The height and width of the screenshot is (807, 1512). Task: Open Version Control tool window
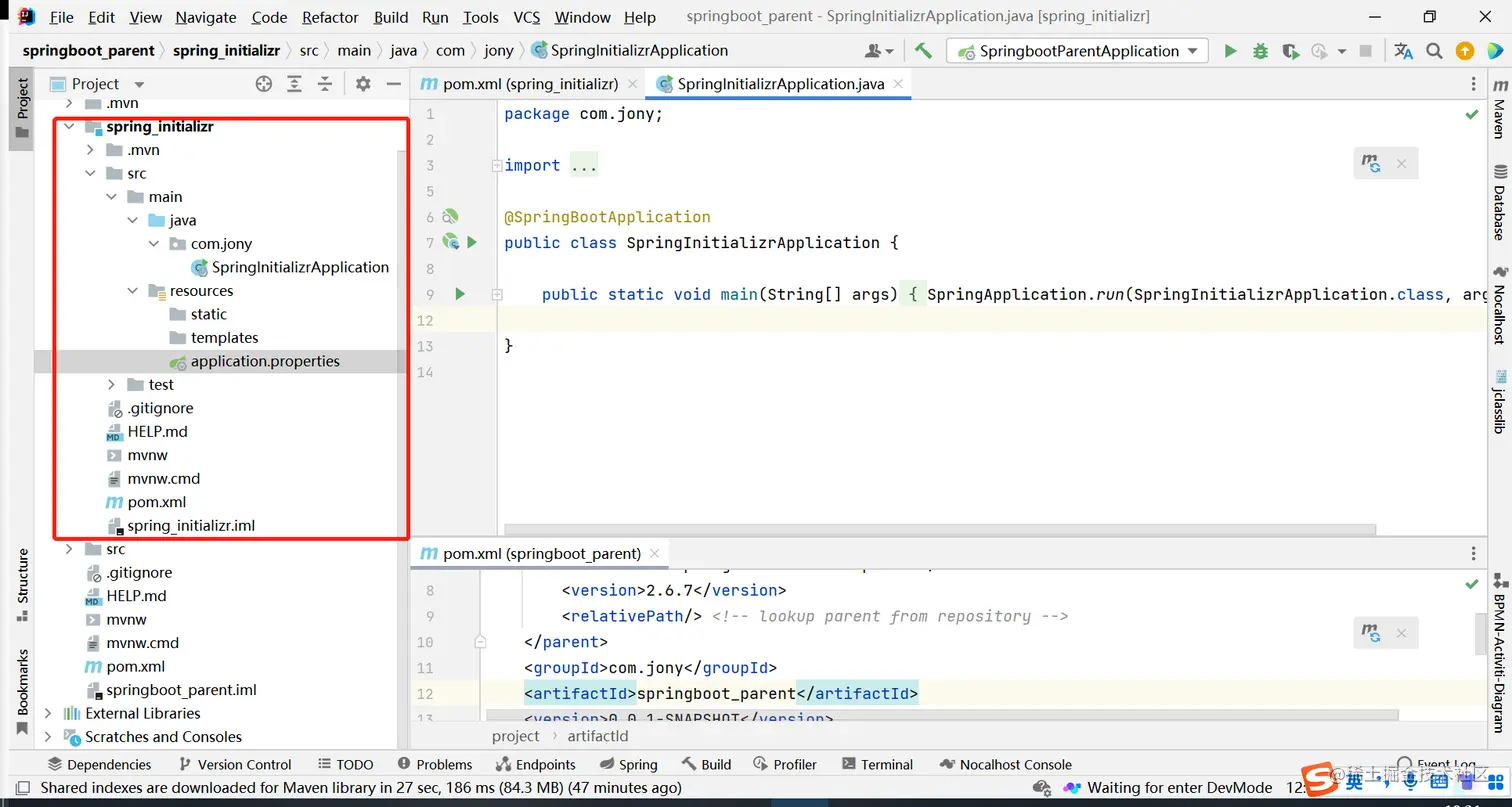click(235, 764)
